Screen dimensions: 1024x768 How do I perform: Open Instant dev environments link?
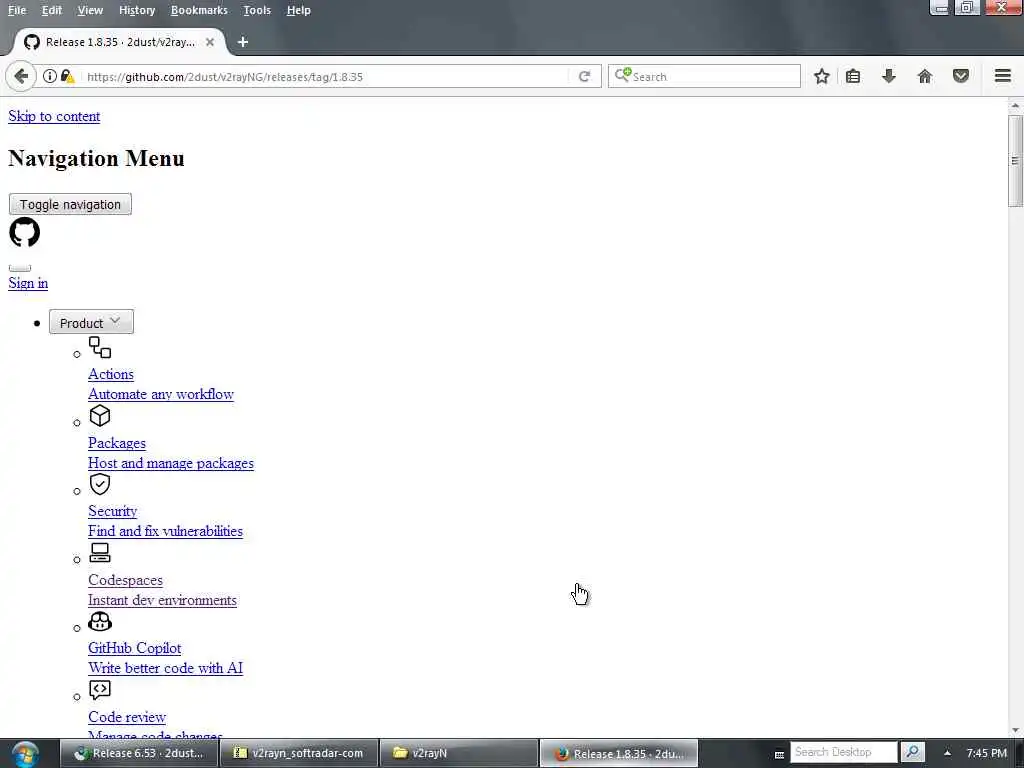pos(163,600)
